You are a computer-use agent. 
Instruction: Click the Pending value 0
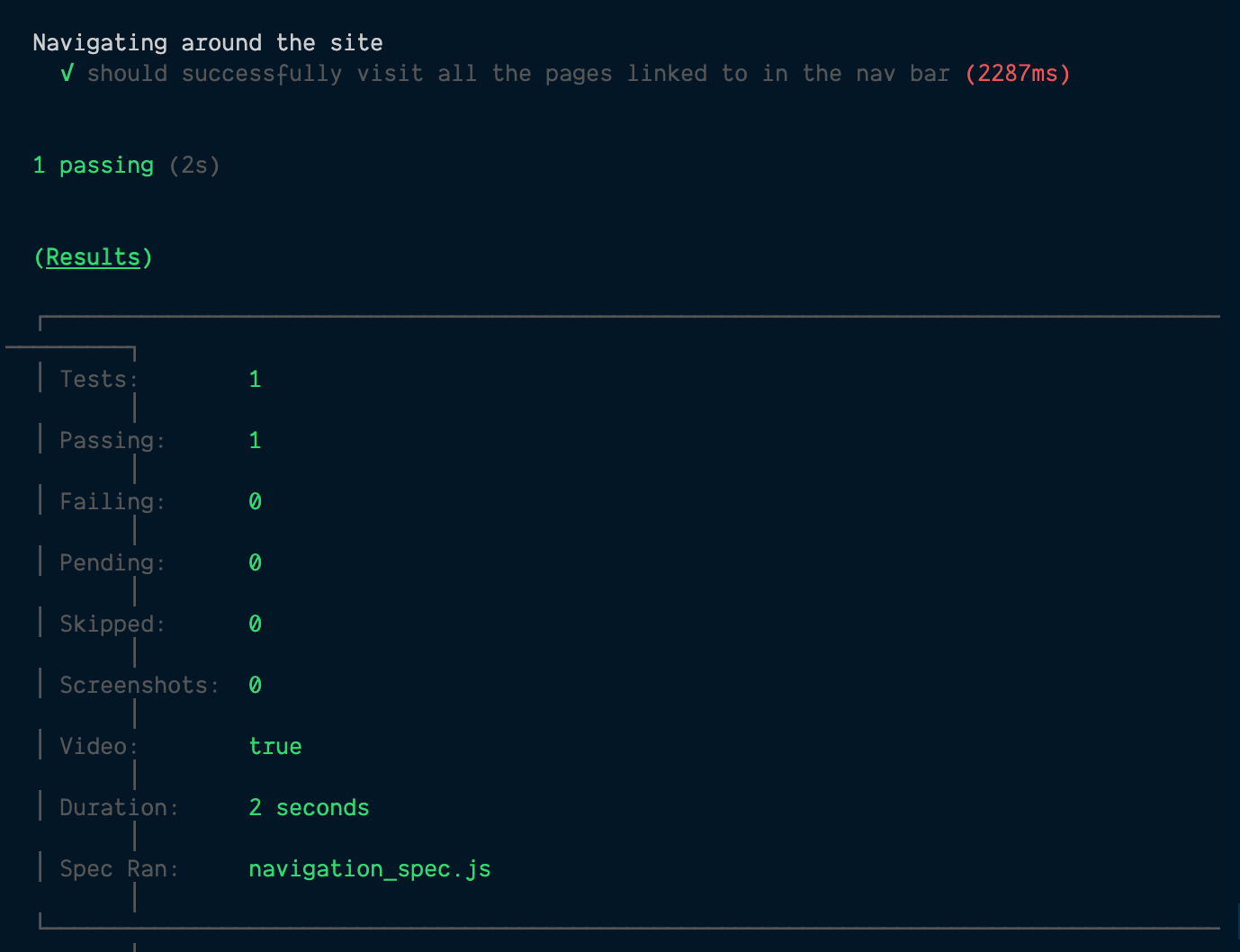coord(255,563)
